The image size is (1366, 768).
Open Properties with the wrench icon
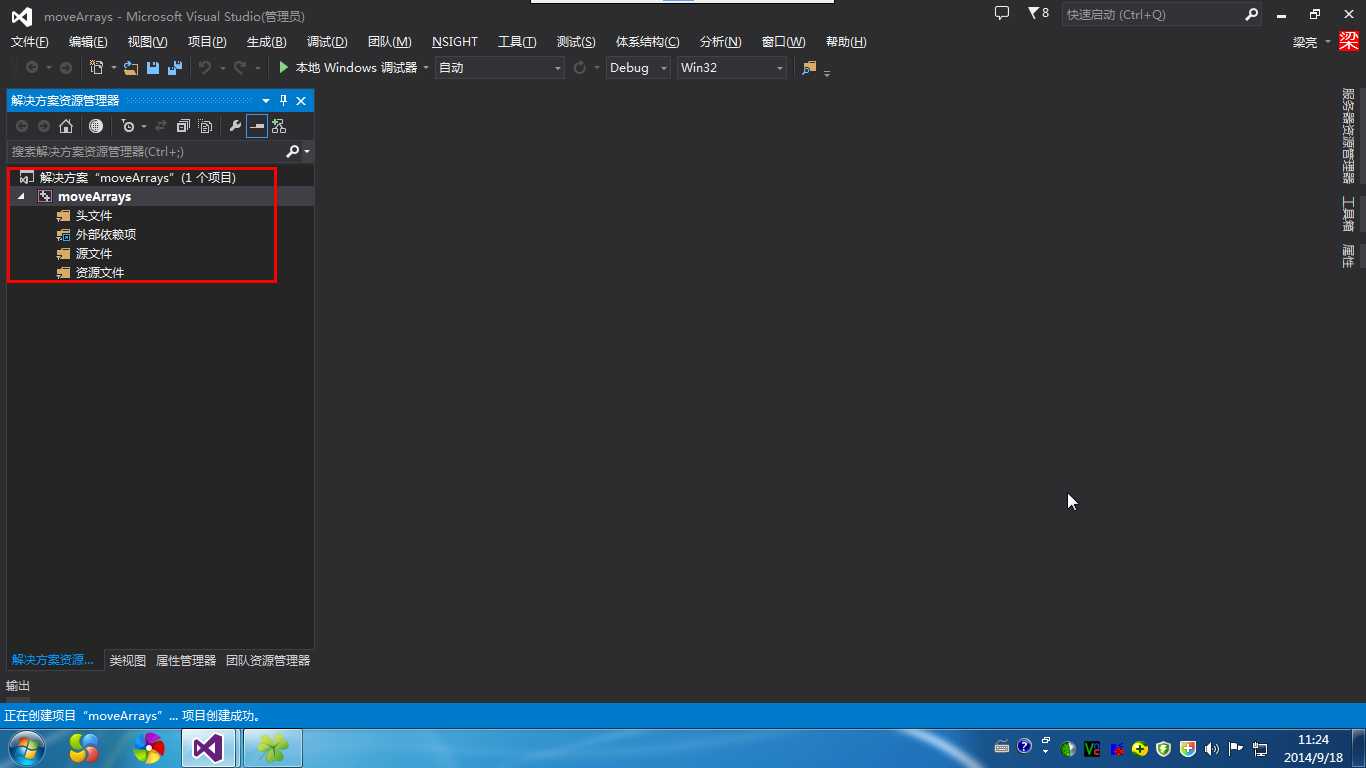[235, 126]
